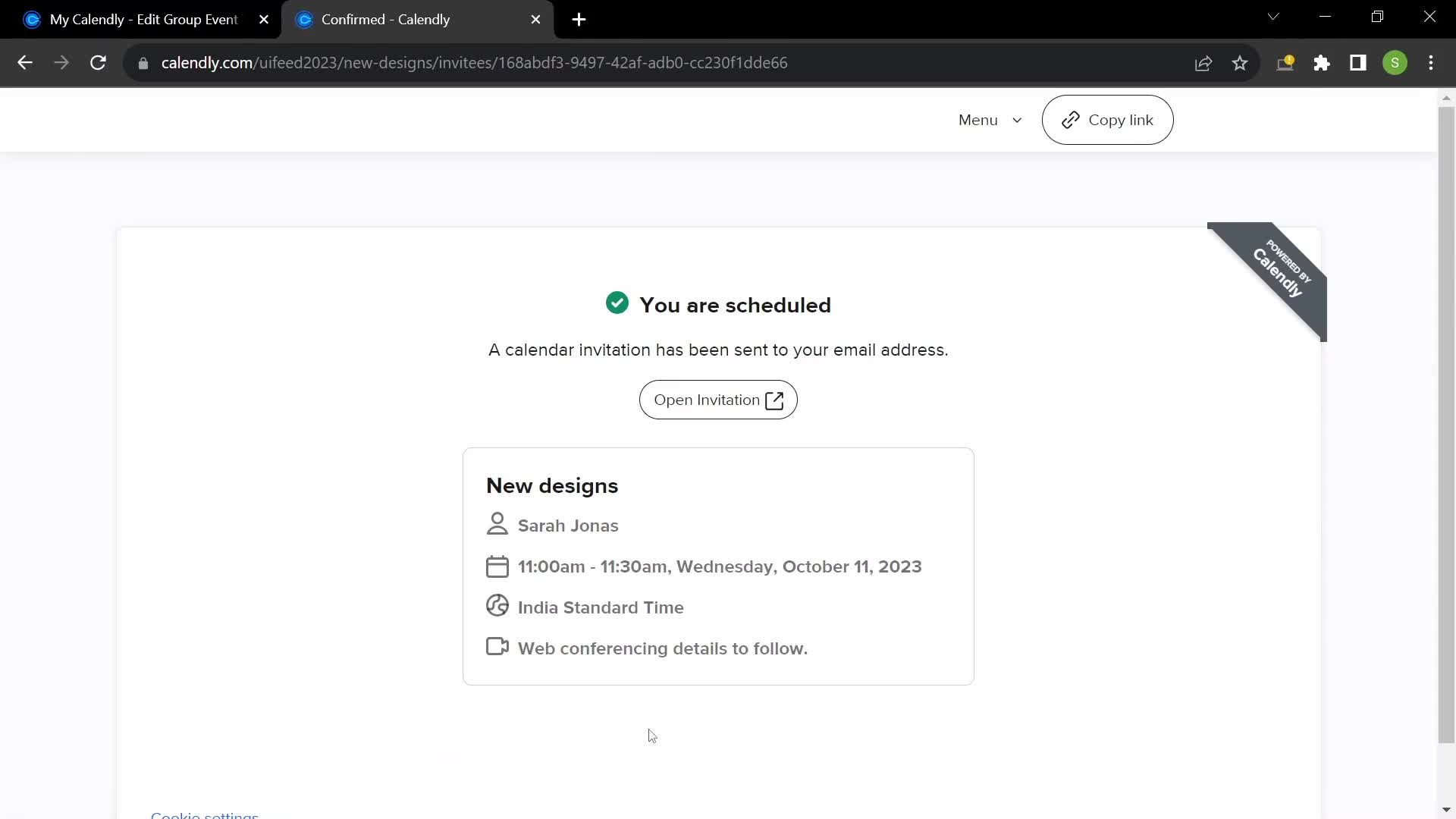
Task: Click inside the address bar
Action: point(531,63)
